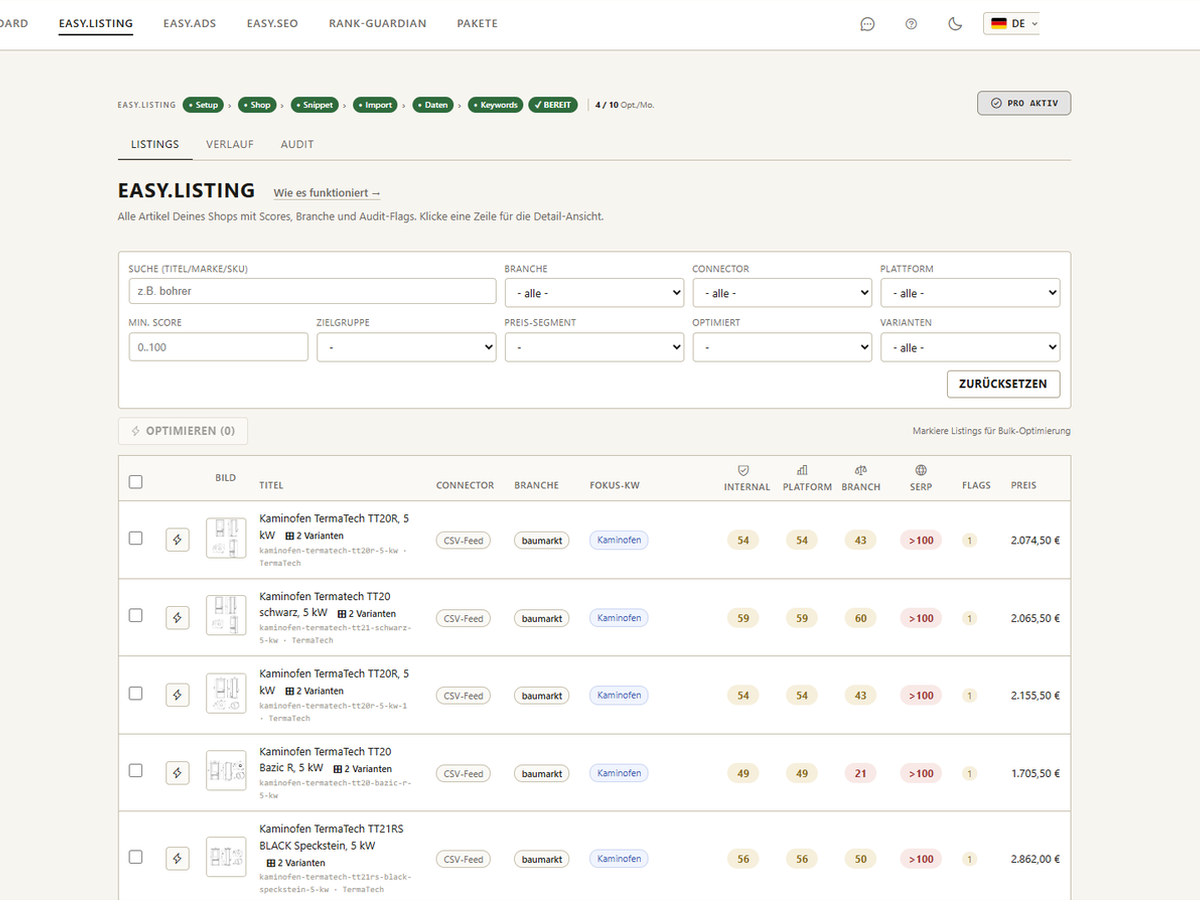1200x900 pixels.
Task: Click the BEREIT status pill
Action: tap(553, 104)
